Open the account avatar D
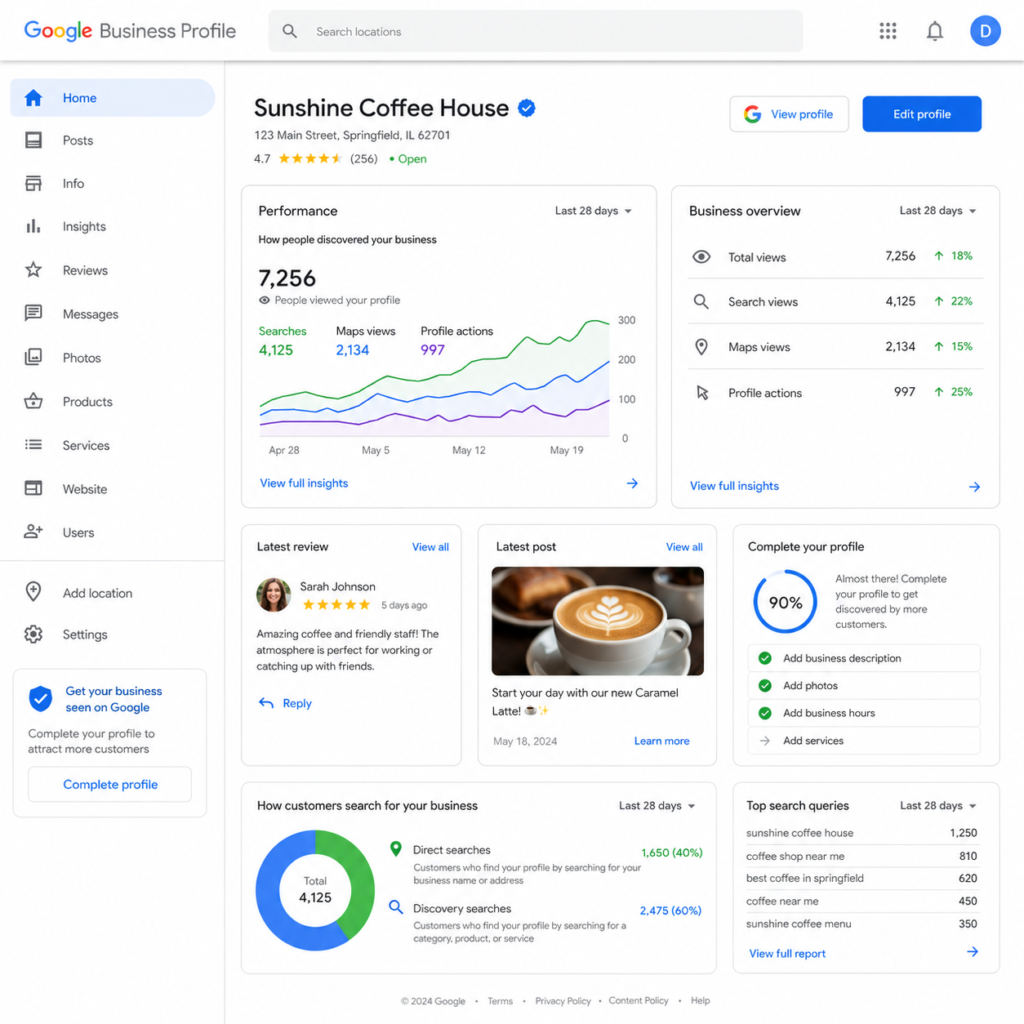This screenshot has width=1024, height=1024. coord(985,31)
